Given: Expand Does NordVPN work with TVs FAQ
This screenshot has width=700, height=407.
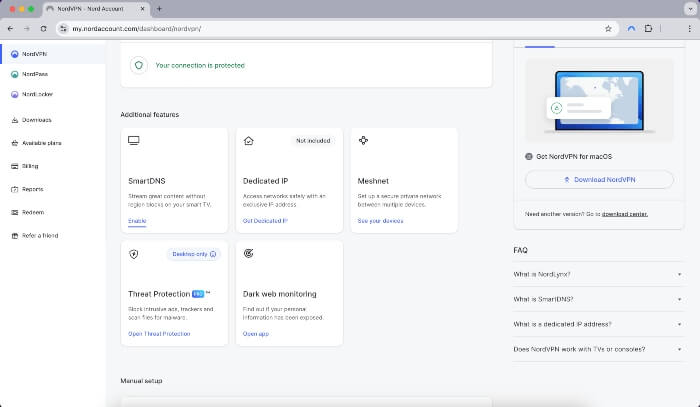Looking at the screenshot, I should pyautogui.click(x=598, y=349).
